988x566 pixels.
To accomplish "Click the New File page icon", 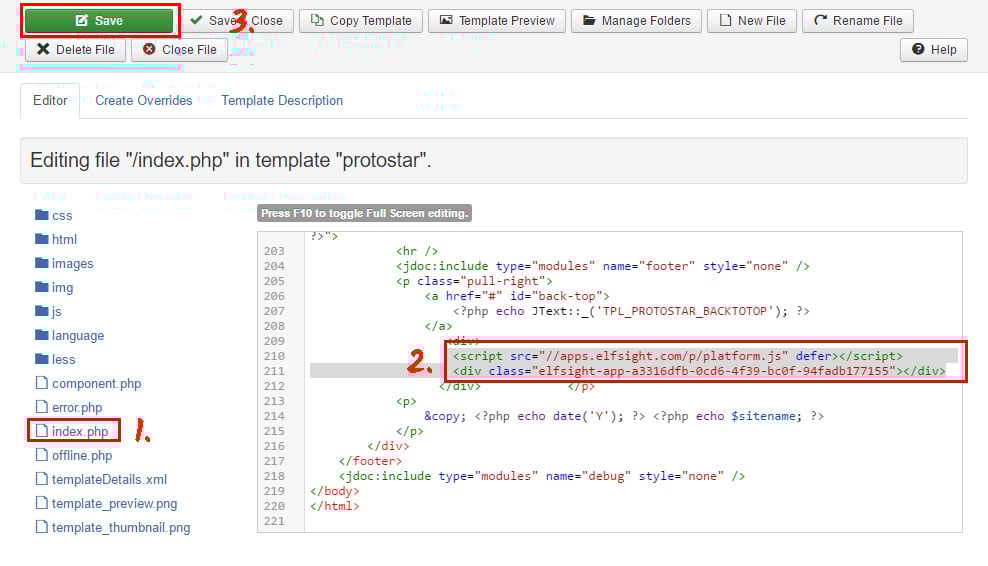I will click(726, 20).
